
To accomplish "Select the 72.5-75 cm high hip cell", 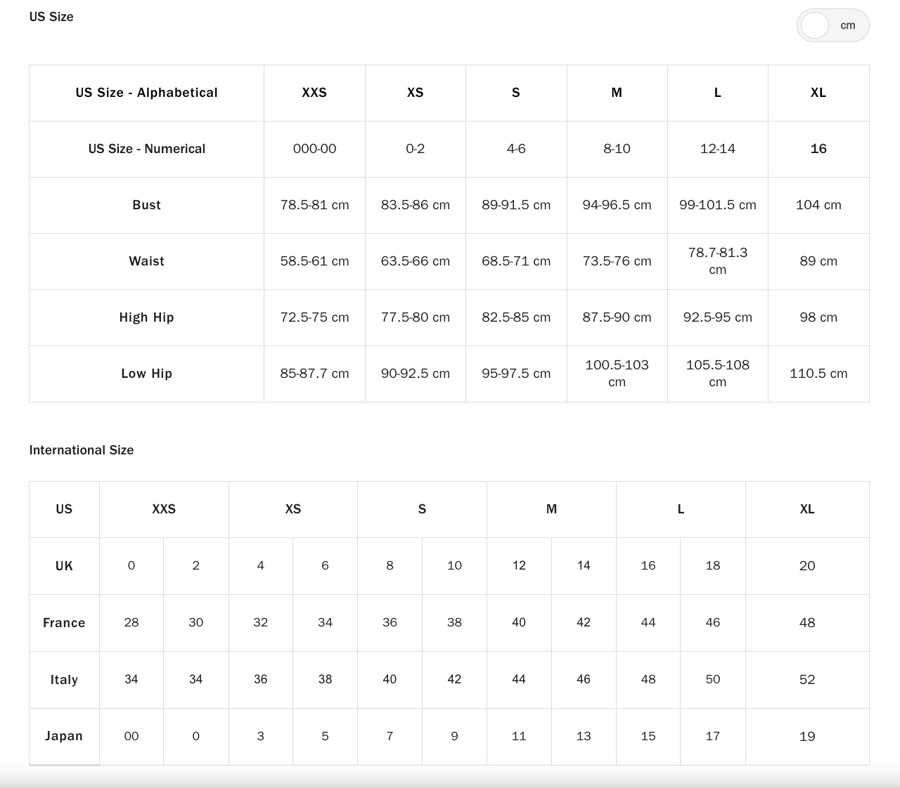I will 314,317.
